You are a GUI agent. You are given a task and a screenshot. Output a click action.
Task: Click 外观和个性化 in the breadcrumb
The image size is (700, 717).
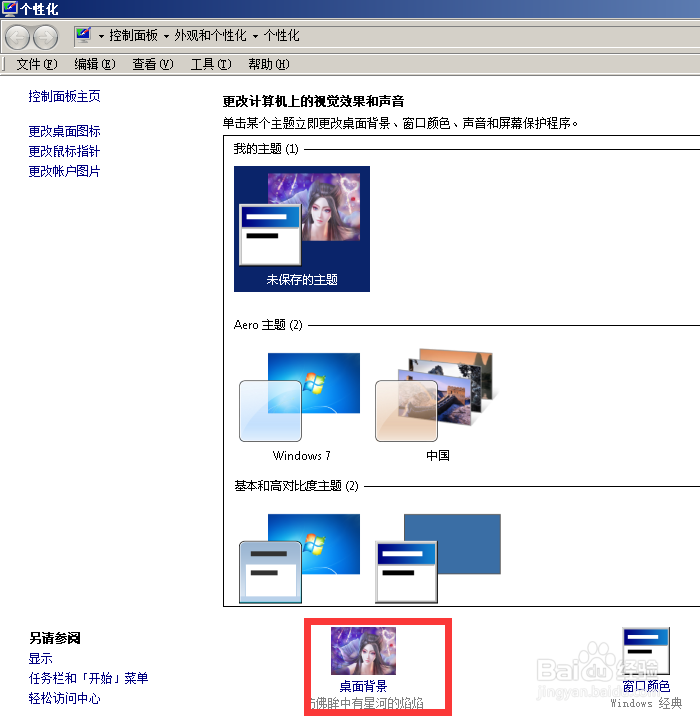coord(210,36)
